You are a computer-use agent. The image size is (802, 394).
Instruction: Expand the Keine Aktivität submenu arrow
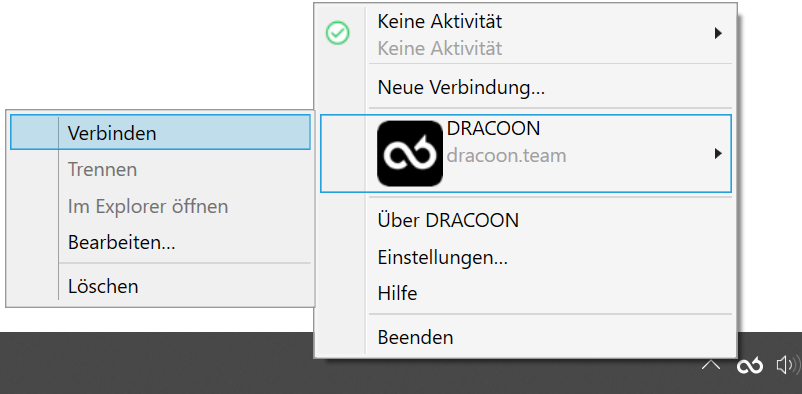point(718,33)
